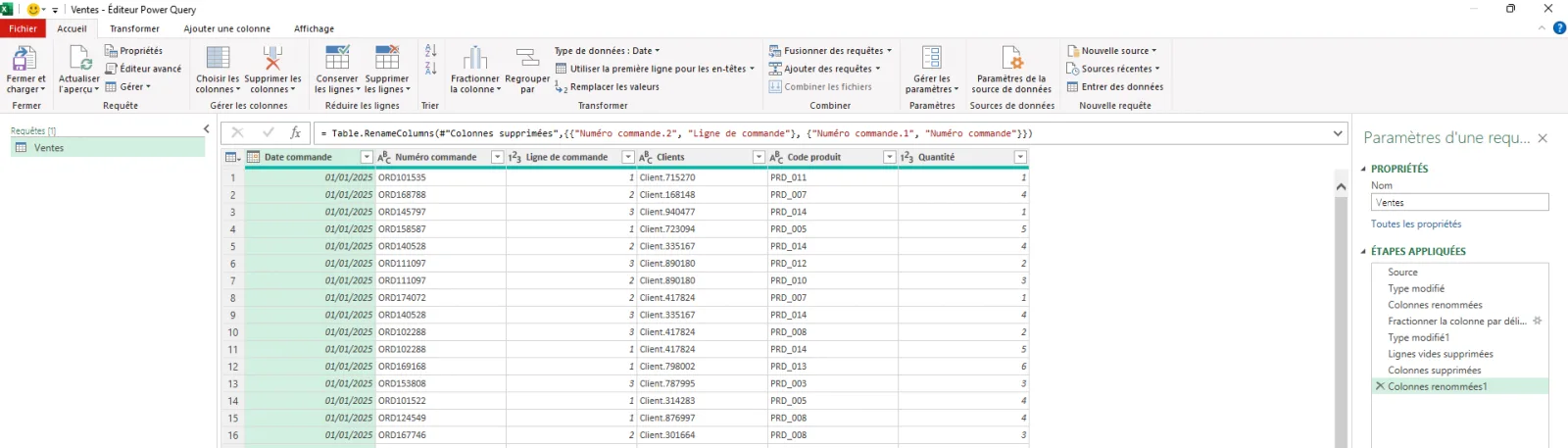The height and width of the screenshot is (448, 1568).
Task: Click Date commande data type icon
Action: [253, 157]
